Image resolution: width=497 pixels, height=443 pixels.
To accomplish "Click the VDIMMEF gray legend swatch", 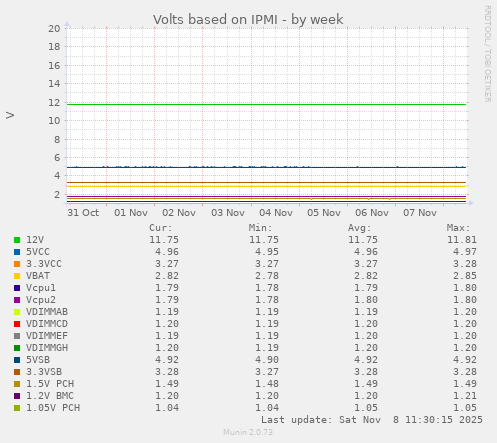I will coord(17,336).
